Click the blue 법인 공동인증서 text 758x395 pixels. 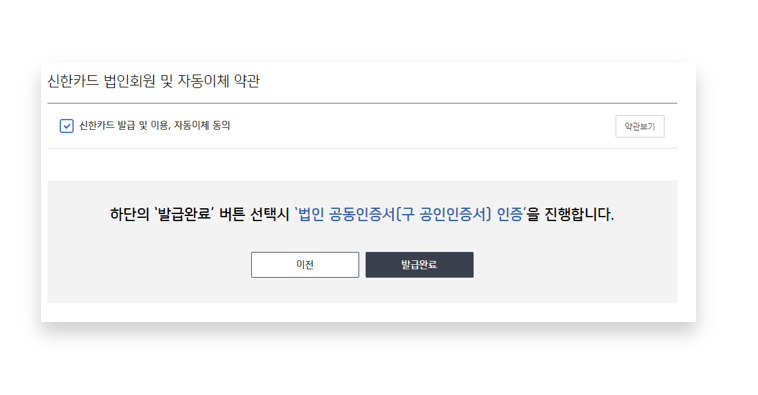pyautogui.click(x=345, y=214)
